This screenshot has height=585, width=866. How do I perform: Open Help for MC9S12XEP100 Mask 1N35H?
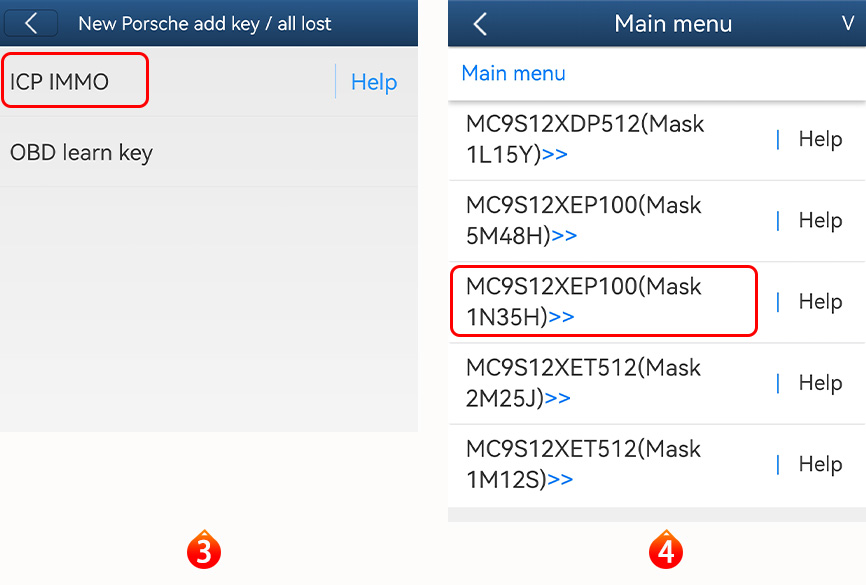pos(820,301)
